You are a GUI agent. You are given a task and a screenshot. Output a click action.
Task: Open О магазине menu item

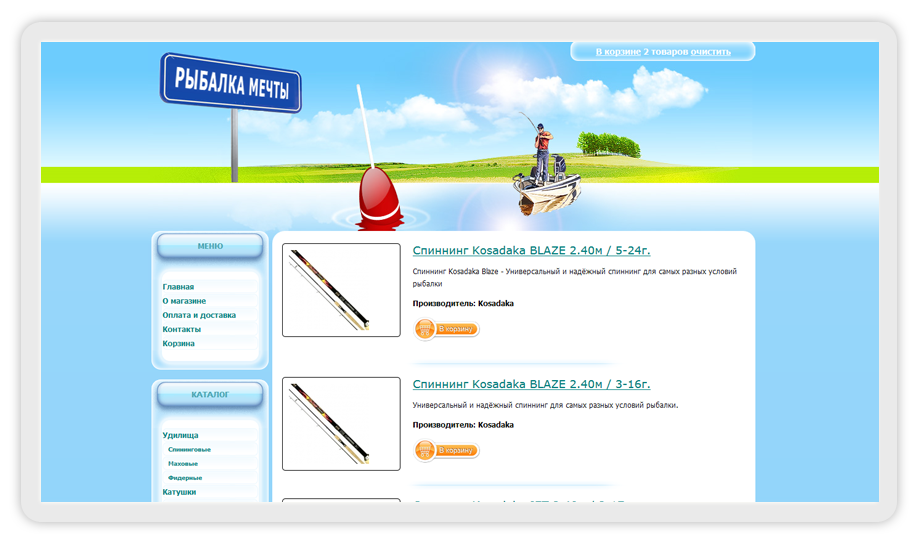pyautogui.click(x=184, y=301)
